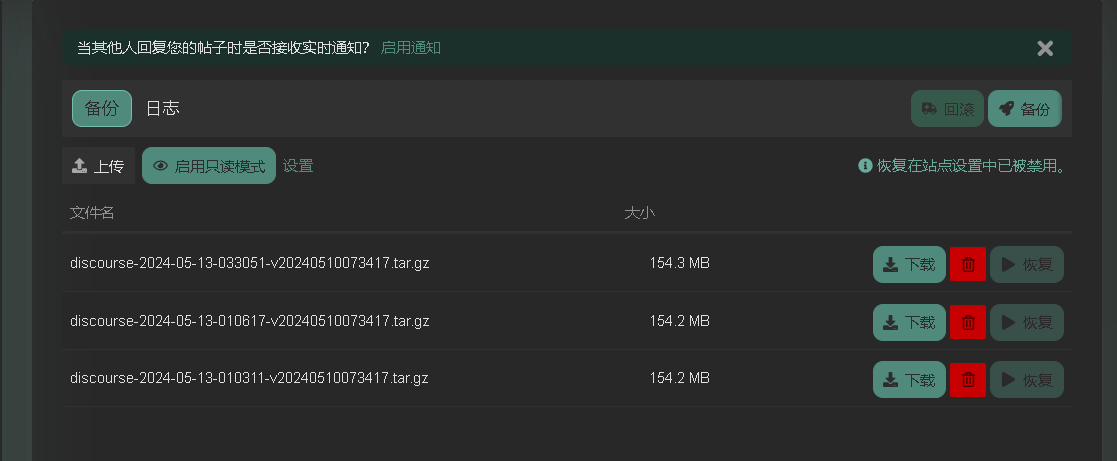1117x461 pixels.
Task: Click the 回滚 rollback truck button
Action: (947, 109)
